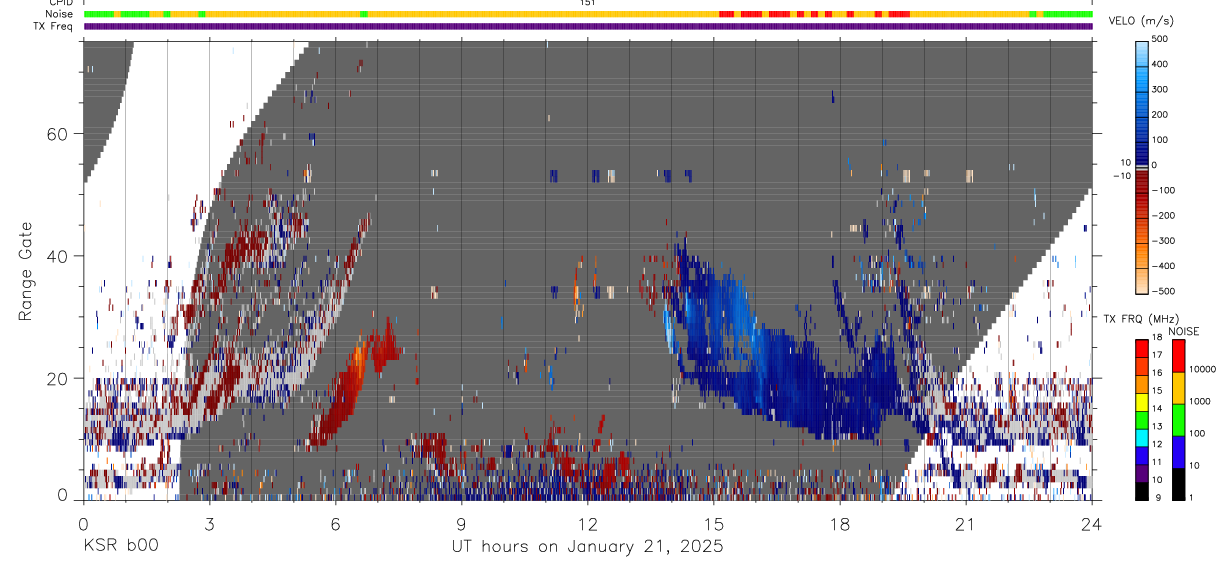Click velocity scale label −500
This screenshot has height=567, width=1228.
[1162, 291]
